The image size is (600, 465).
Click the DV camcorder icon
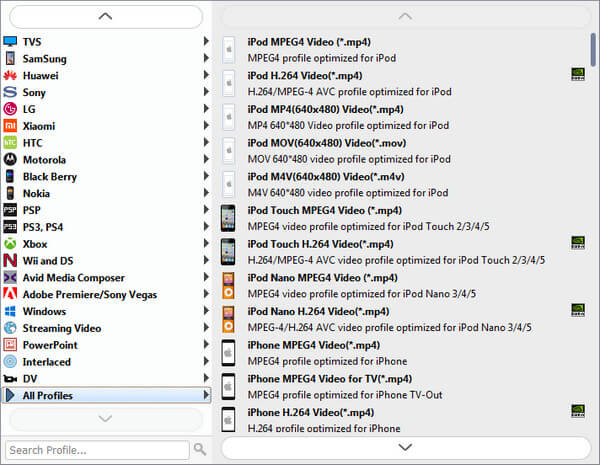click(10, 379)
